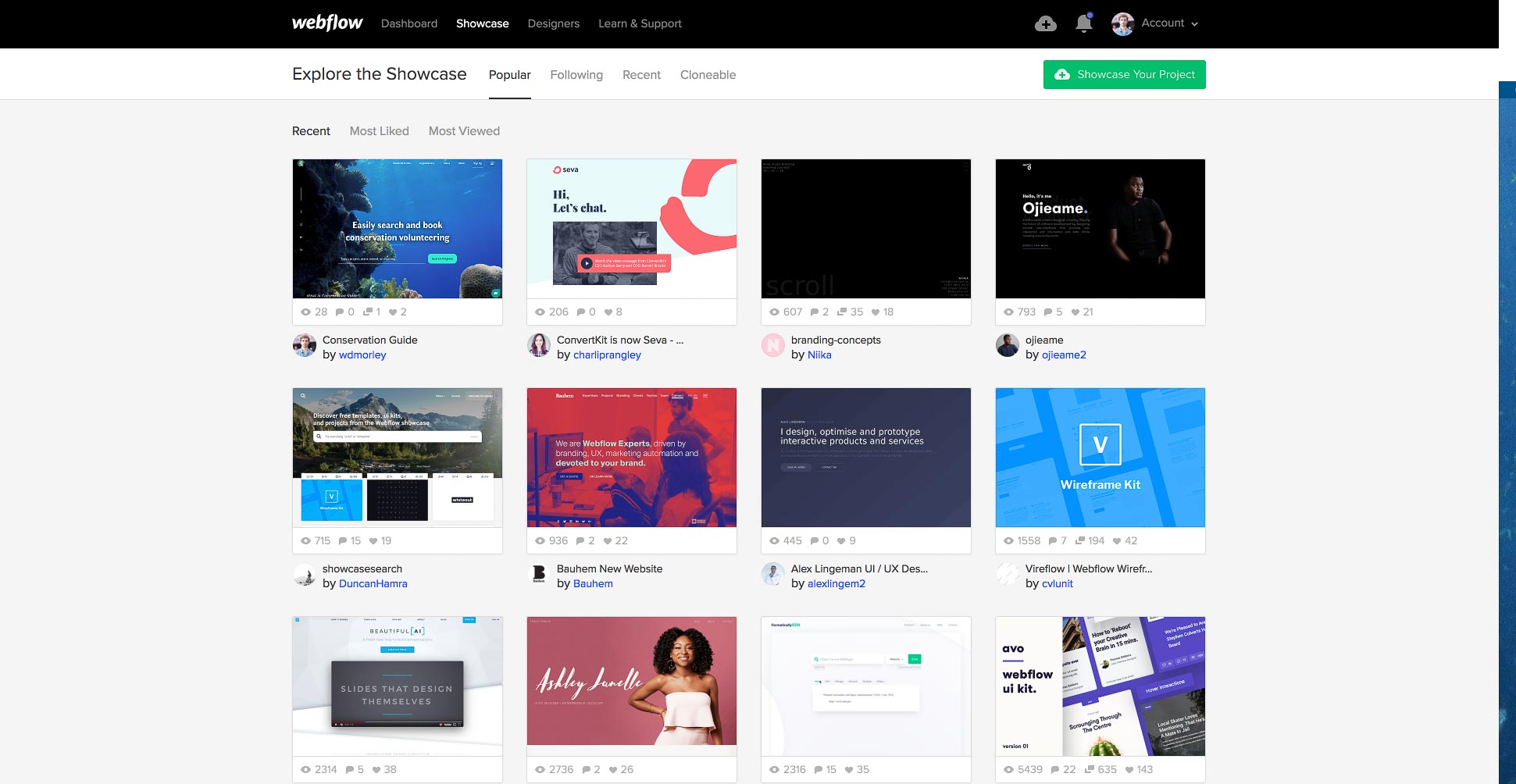Open the showcasesearch project thumbnail
Image resolution: width=1516 pixels, height=784 pixels.
(x=398, y=458)
